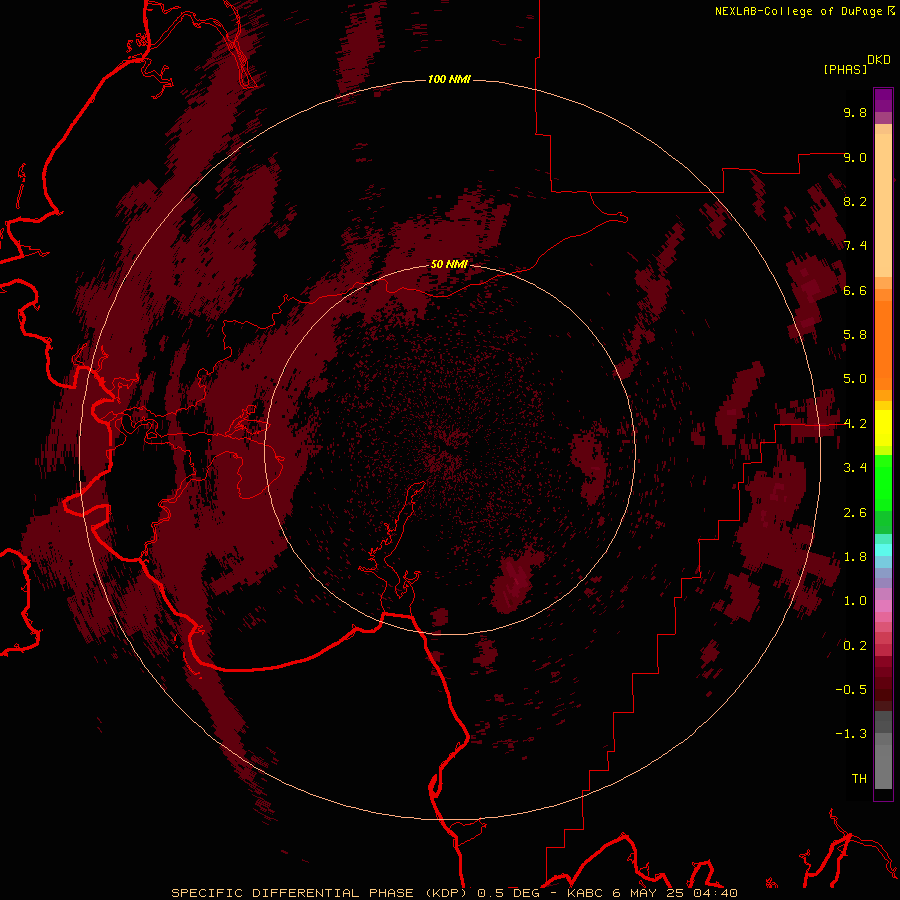This screenshot has height=900, width=900.
Task: Click the TH threshold label
Action: 859,779
